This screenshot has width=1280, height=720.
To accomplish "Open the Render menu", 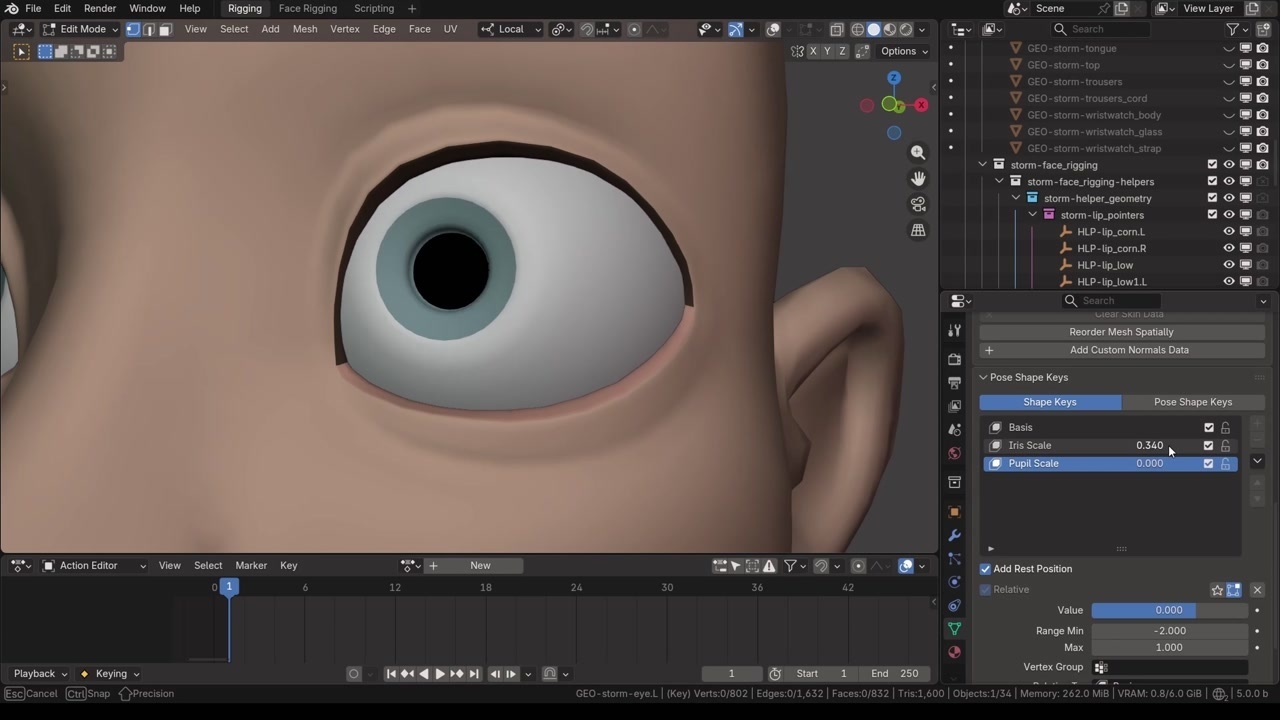I will point(100,9).
